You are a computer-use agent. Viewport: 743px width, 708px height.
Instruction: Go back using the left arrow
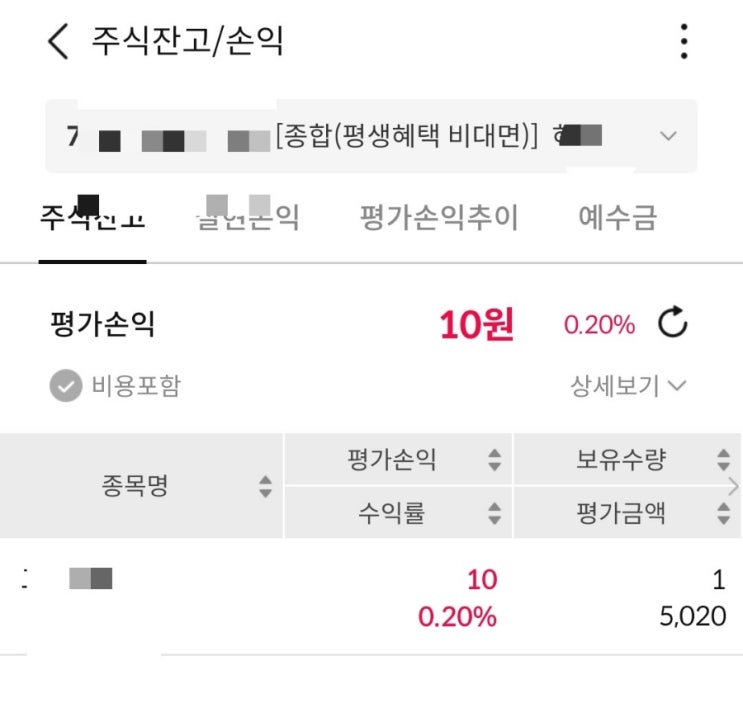[59, 42]
